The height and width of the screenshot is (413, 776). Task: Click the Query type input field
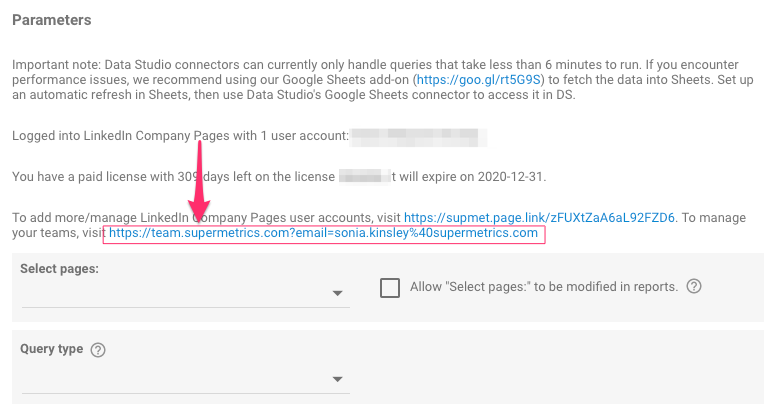click(186, 380)
